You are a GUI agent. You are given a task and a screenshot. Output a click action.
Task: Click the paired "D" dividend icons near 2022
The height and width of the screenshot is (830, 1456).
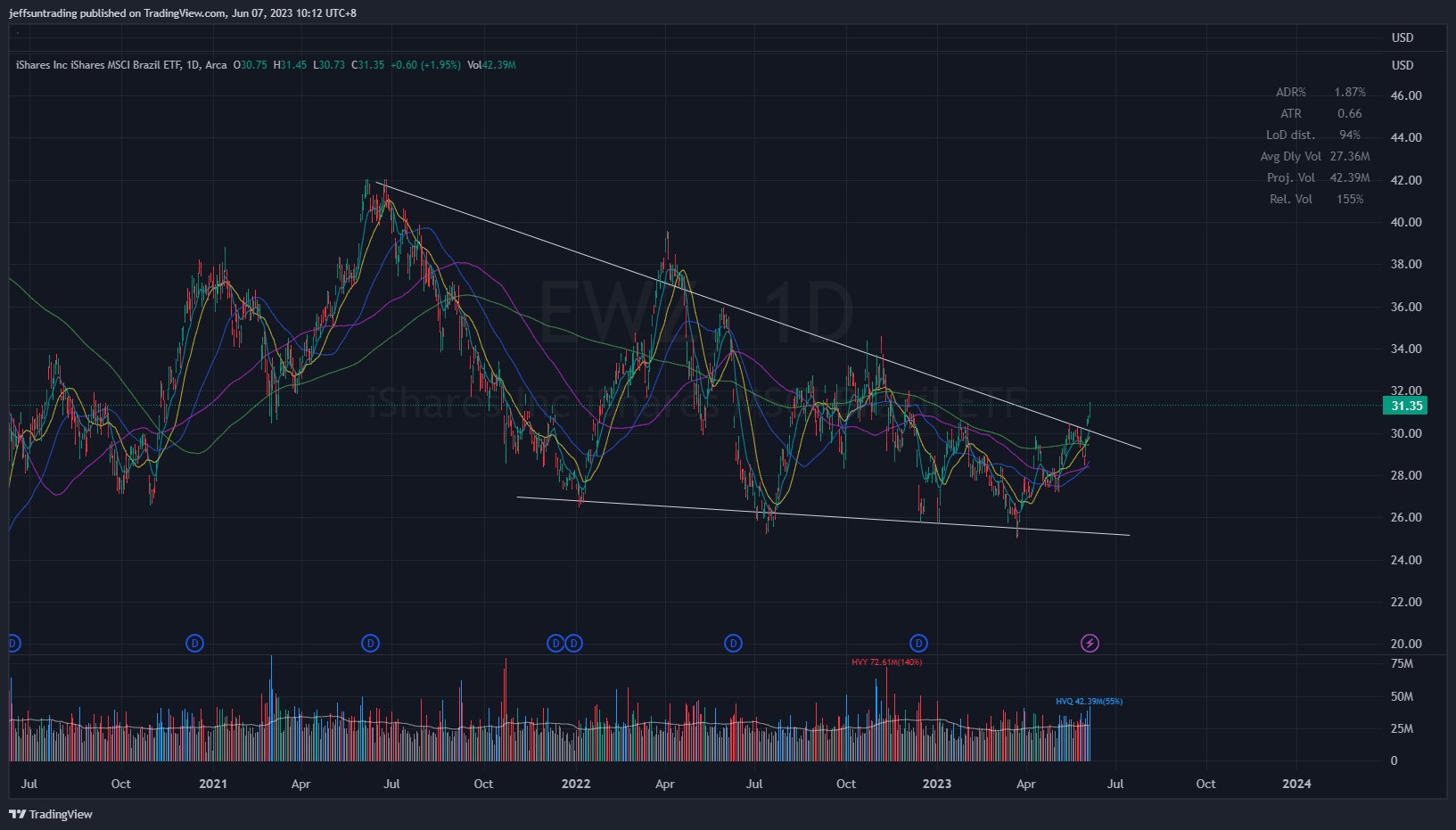[563, 643]
